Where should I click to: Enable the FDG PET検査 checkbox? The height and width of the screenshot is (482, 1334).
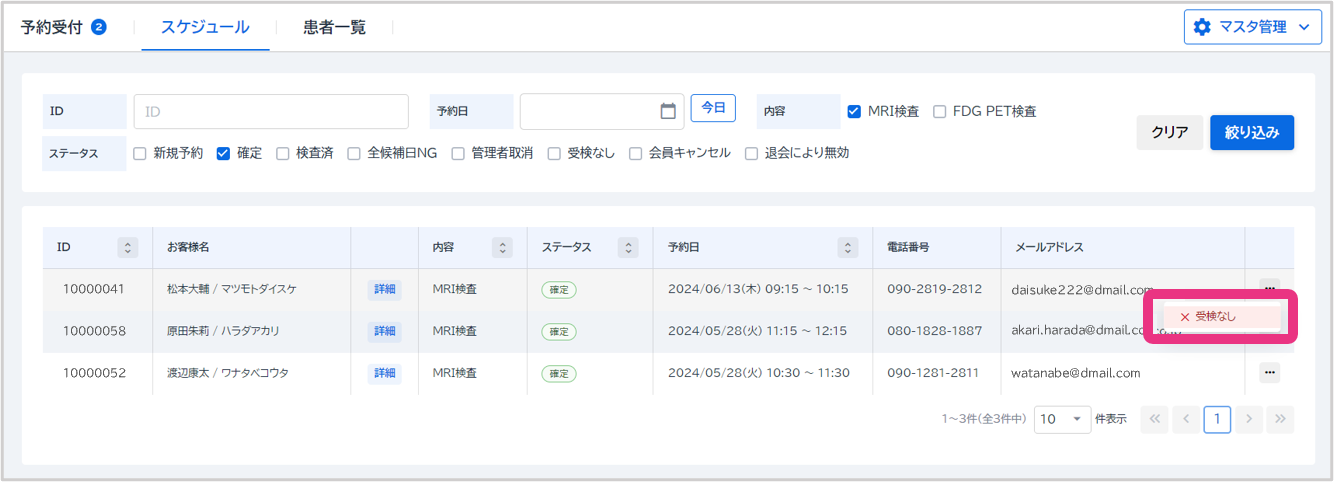[940, 112]
